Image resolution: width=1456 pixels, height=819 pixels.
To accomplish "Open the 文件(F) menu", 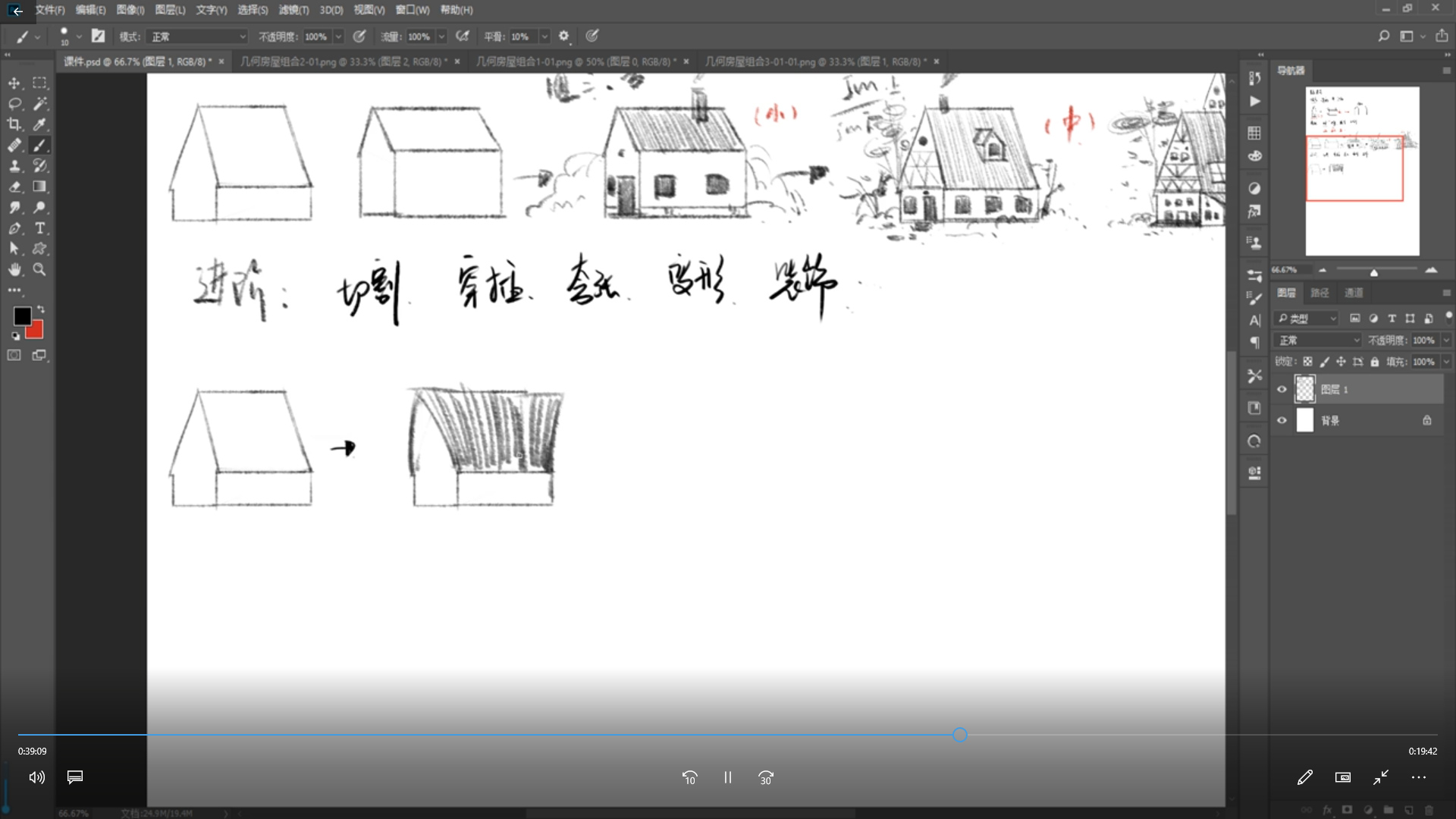I will pos(50,10).
